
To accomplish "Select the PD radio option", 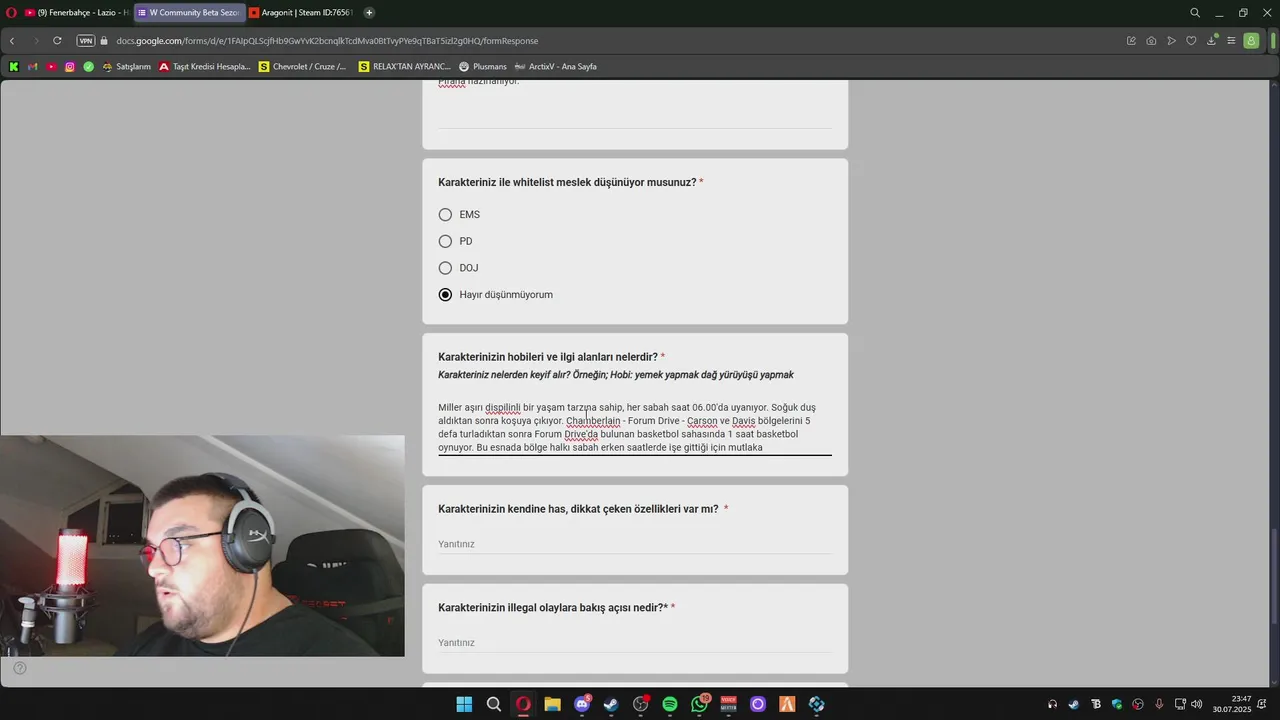I will click(x=445, y=241).
